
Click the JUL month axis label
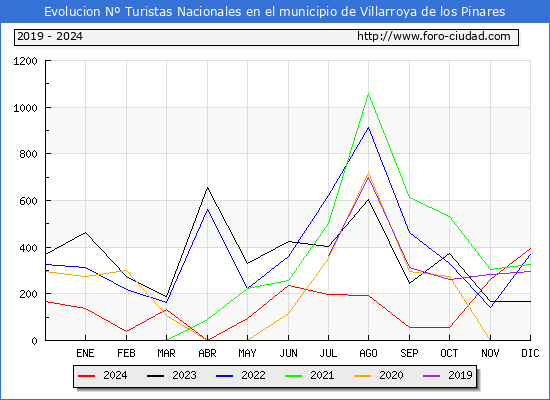328,353
